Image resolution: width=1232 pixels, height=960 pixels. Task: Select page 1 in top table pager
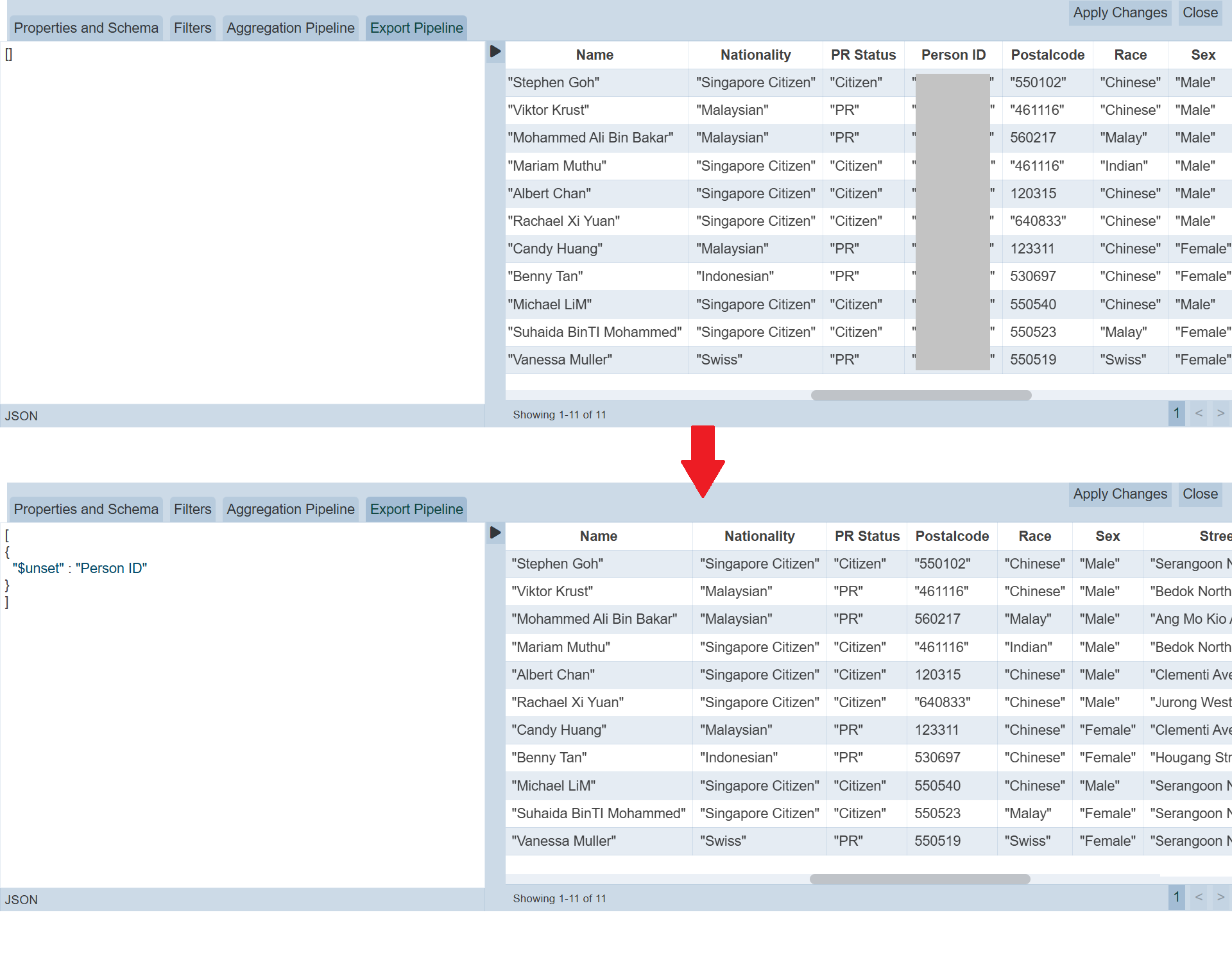tap(1176, 414)
